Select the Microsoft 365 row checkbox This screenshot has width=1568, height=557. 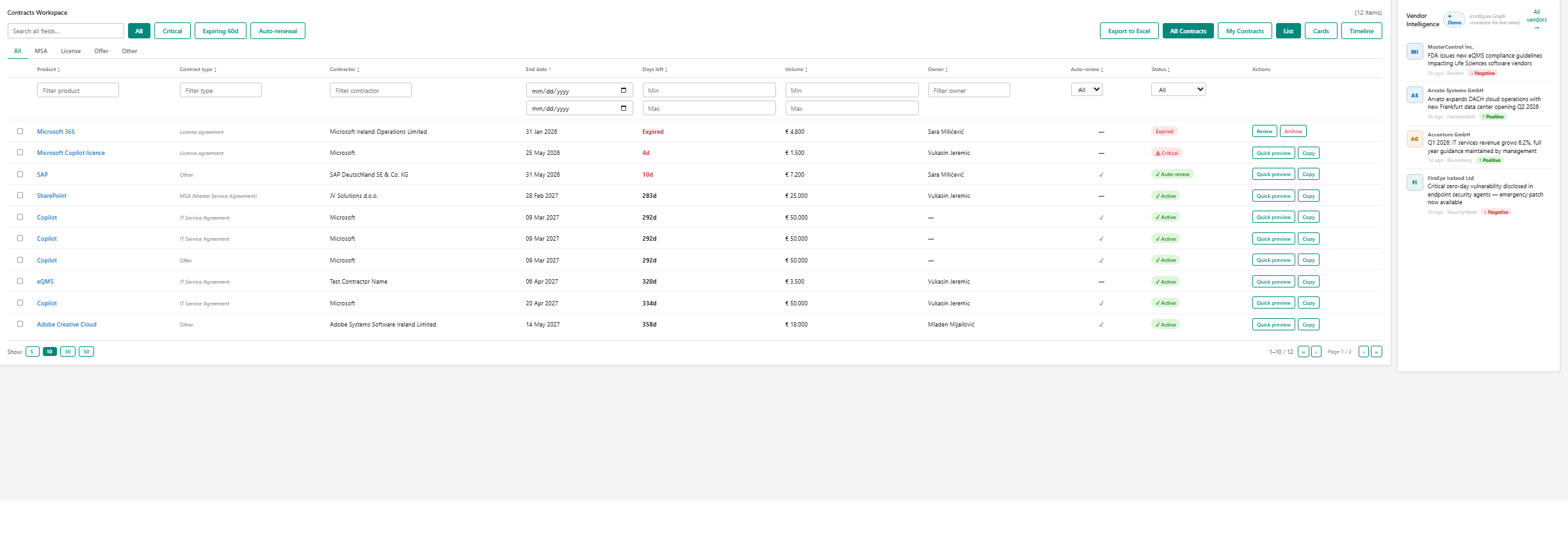coord(20,131)
